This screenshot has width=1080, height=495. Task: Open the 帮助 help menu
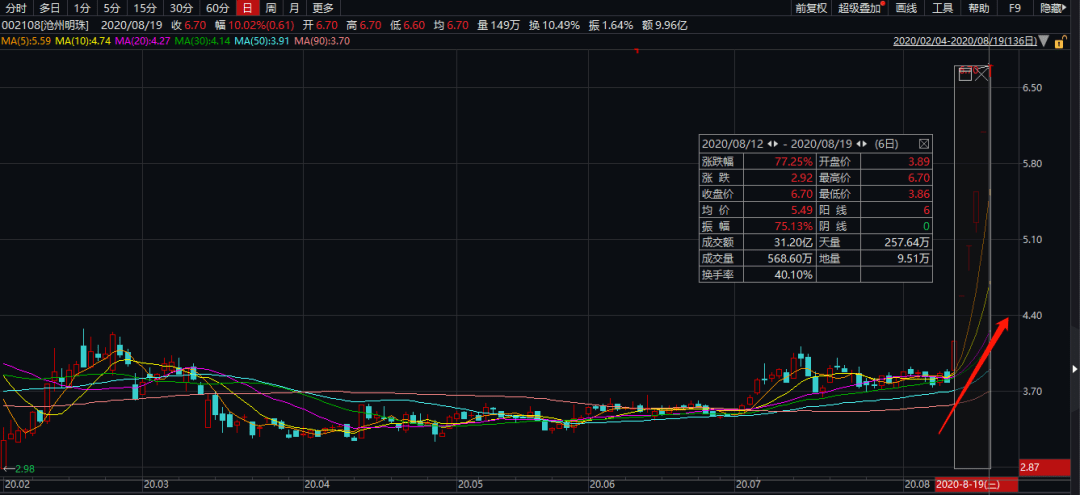978,8
